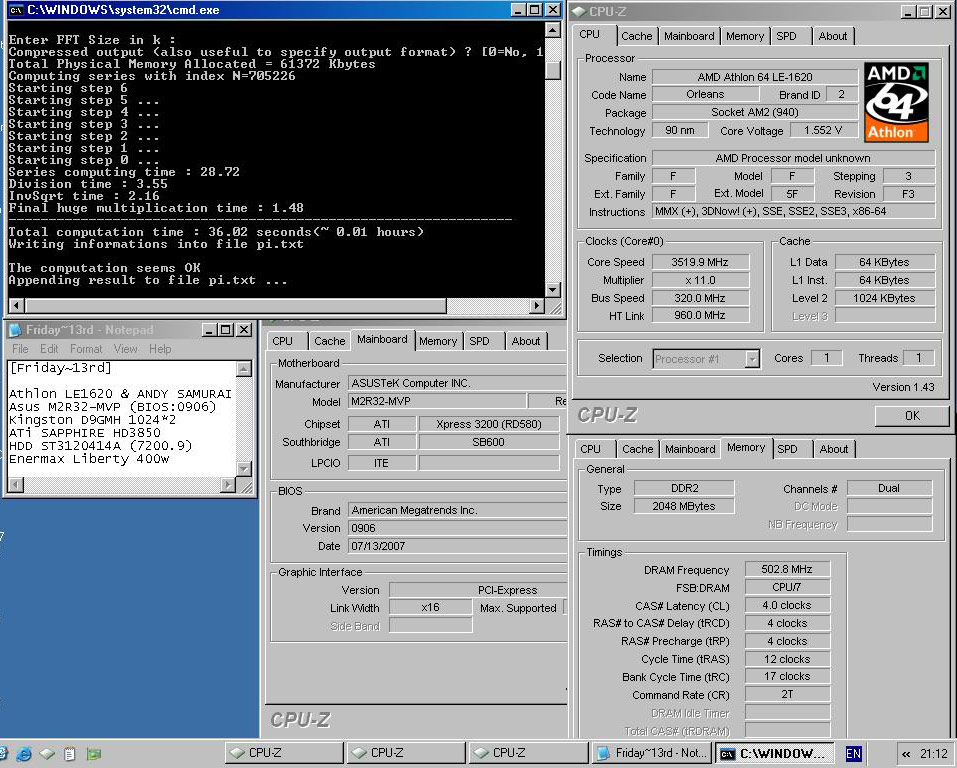Click the Notepad title bar icon

[x=16, y=330]
